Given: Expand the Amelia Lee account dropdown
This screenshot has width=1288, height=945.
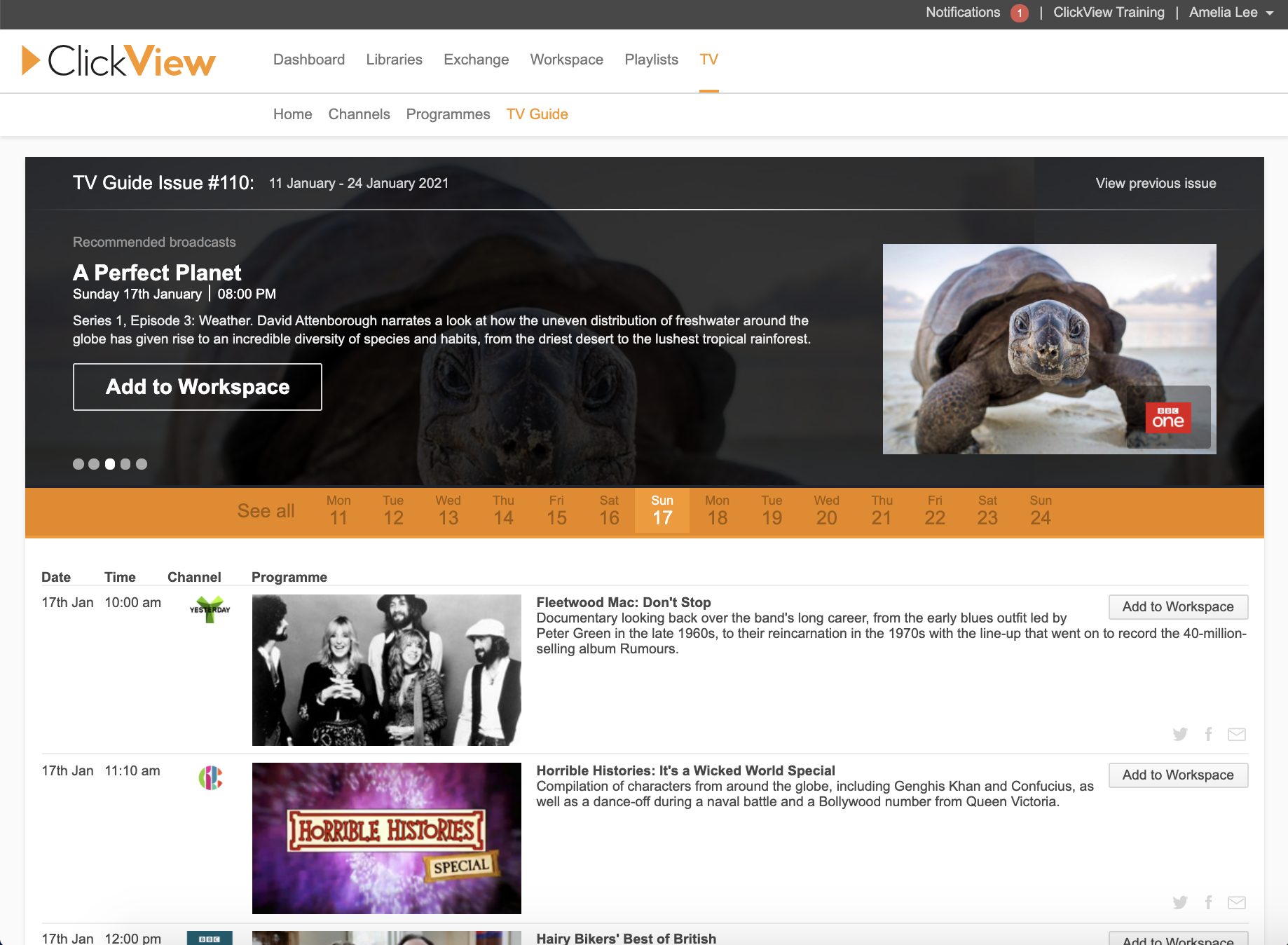Looking at the screenshot, I should (x=1231, y=13).
